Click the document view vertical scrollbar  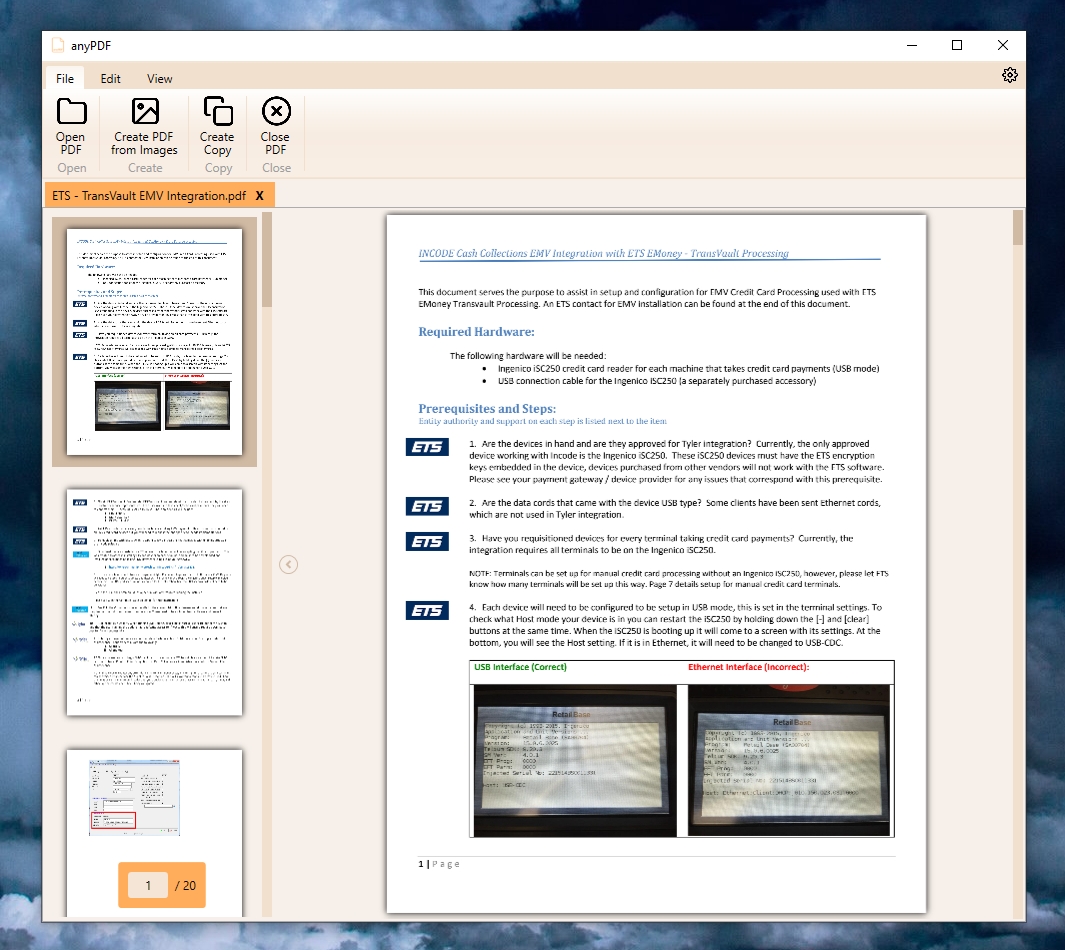(1017, 228)
